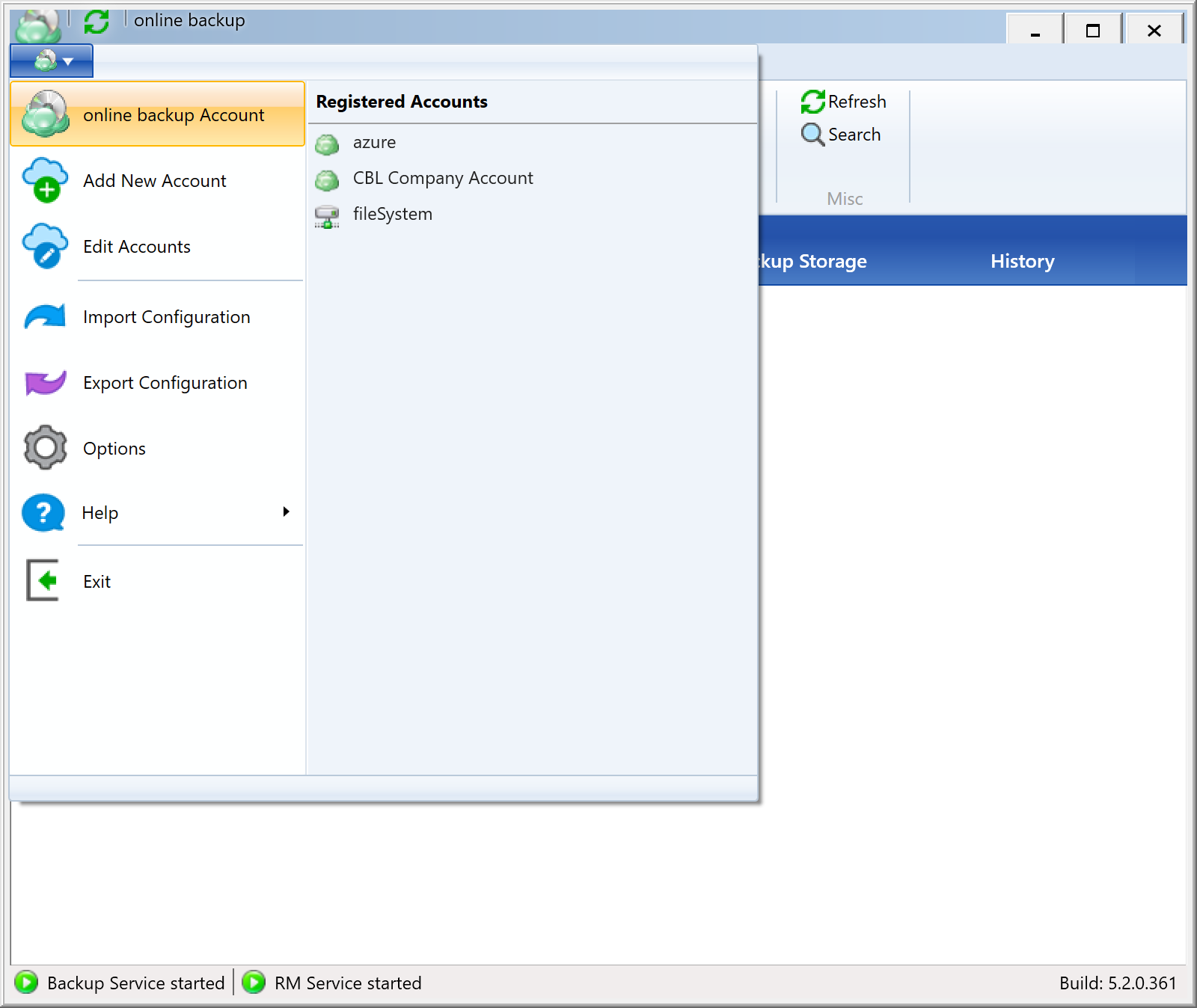This screenshot has height=1008, width=1197.
Task: Click the Refresh button in Misc group
Action: tap(843, 102)
